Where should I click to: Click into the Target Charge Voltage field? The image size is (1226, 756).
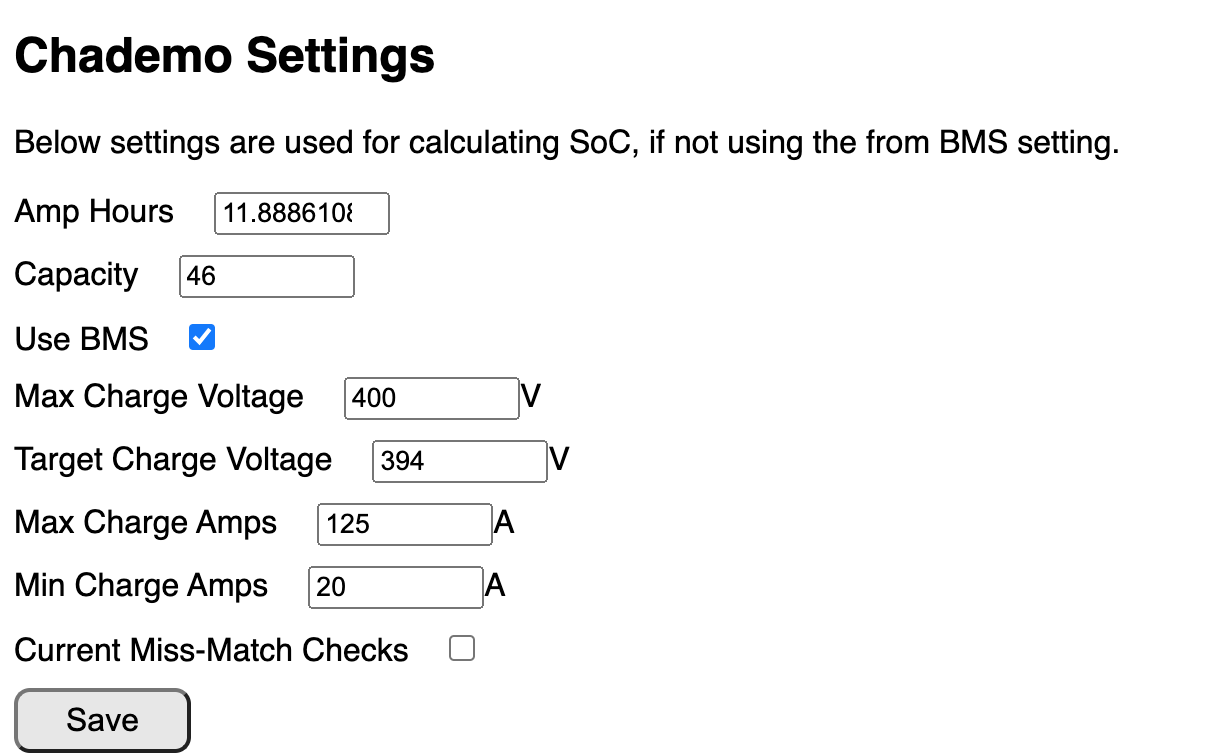(x=459, y=461)
